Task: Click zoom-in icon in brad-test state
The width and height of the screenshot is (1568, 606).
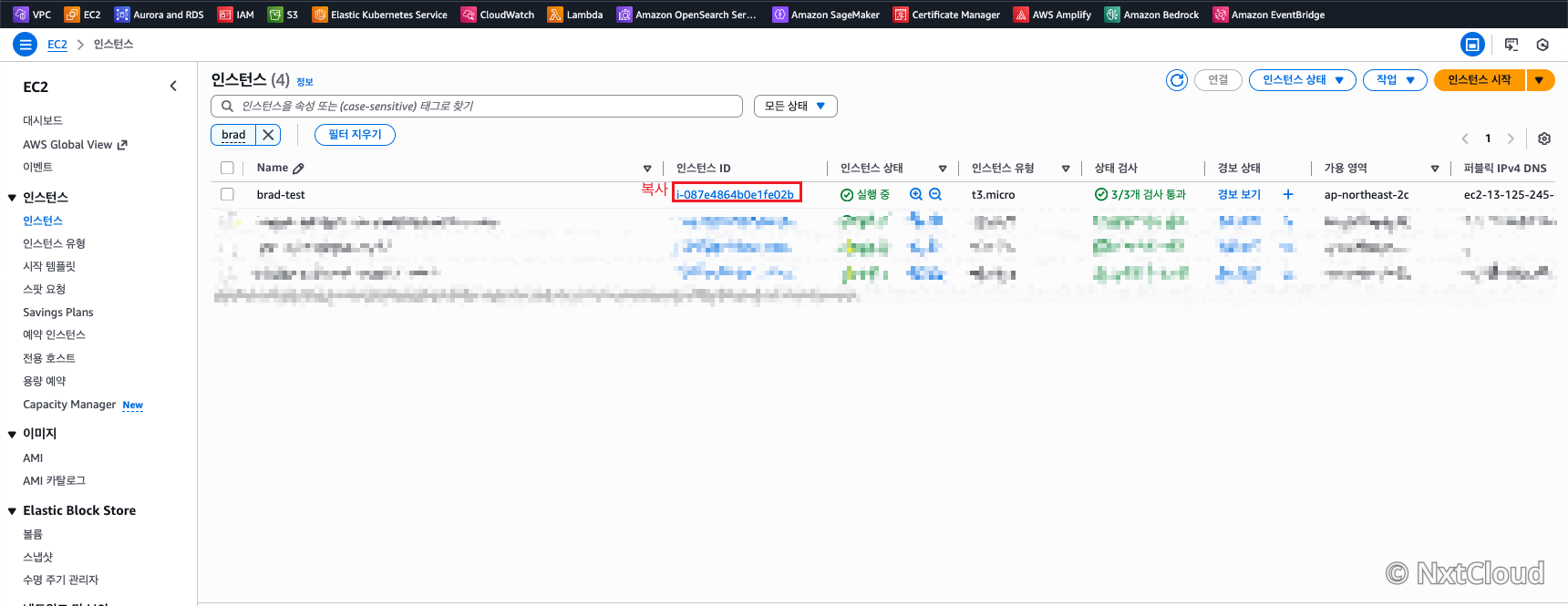Action: point(916,194)
